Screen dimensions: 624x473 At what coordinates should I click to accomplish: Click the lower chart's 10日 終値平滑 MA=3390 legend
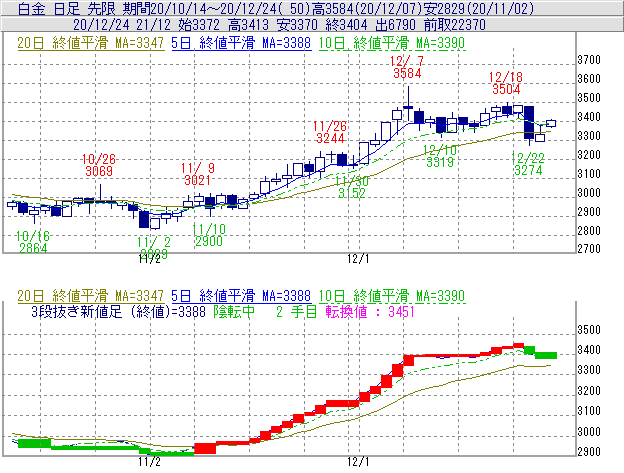(x=392, y=296)
